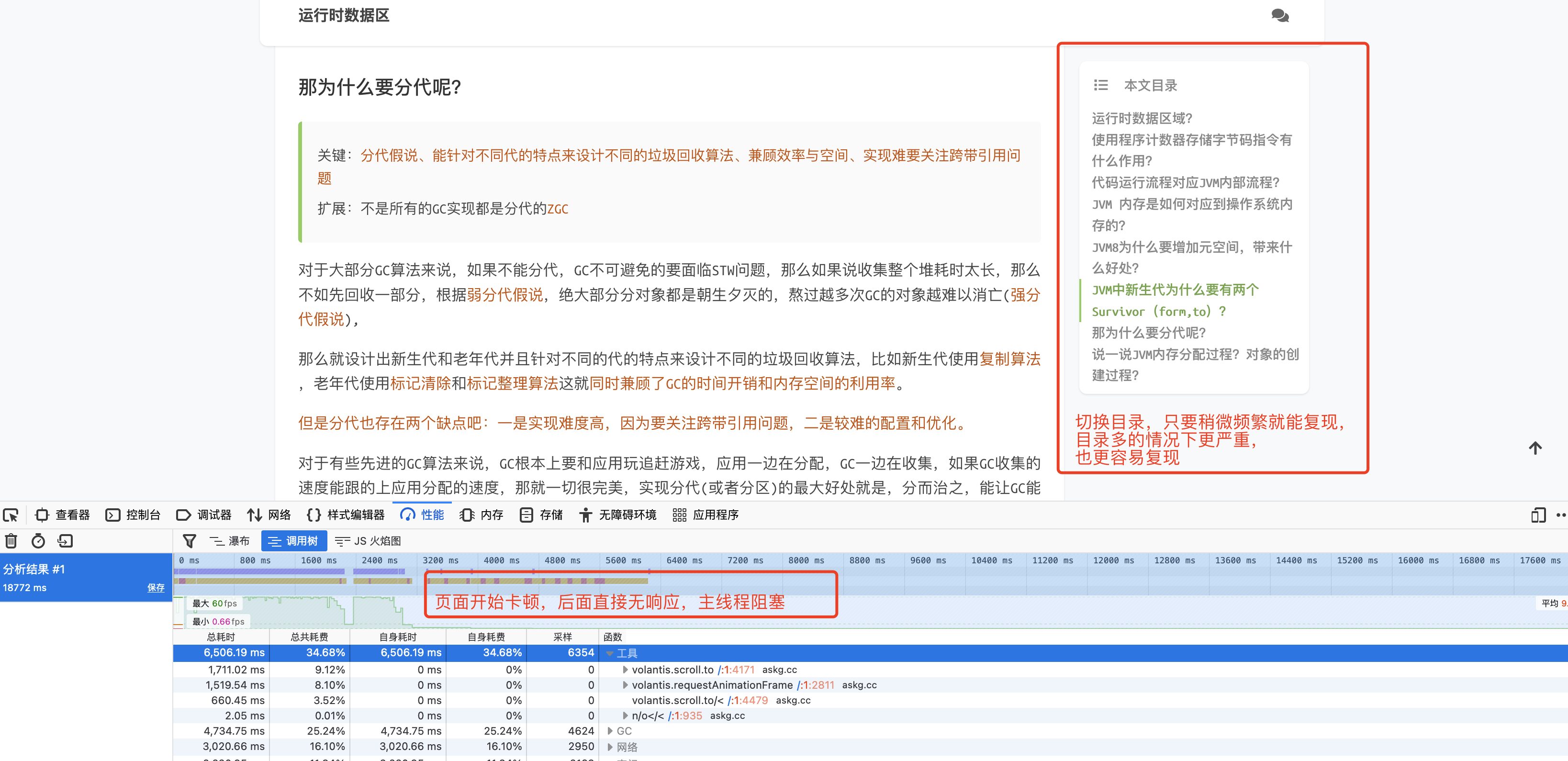Select 那为什么要分代呢 in the table of contents
This screenshot has width=1568, height=761.
(1149, 333)
